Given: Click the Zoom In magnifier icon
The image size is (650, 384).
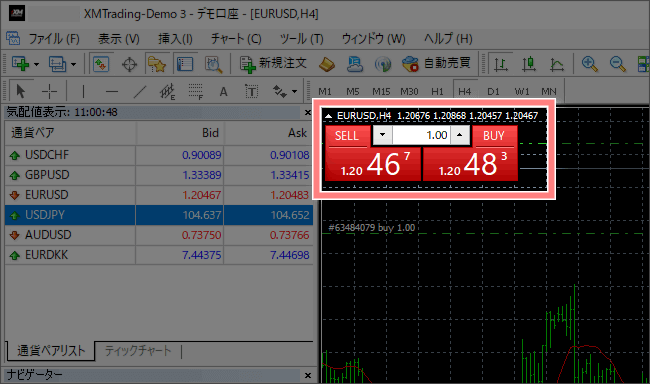Looking at the screenshot, I should (589, 64).
